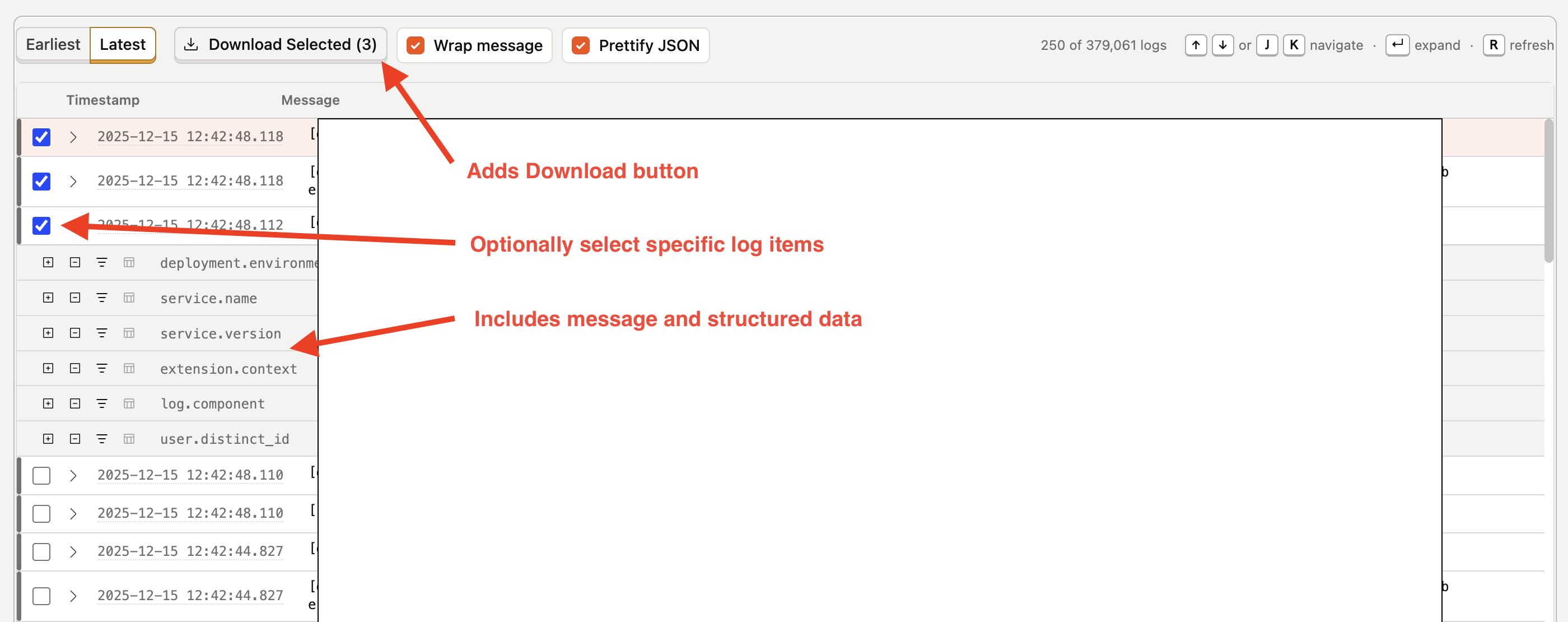Expand the first 12:42:48.118 log row chevron
The image size is (1568, 622).
click(x=73, y=137)
